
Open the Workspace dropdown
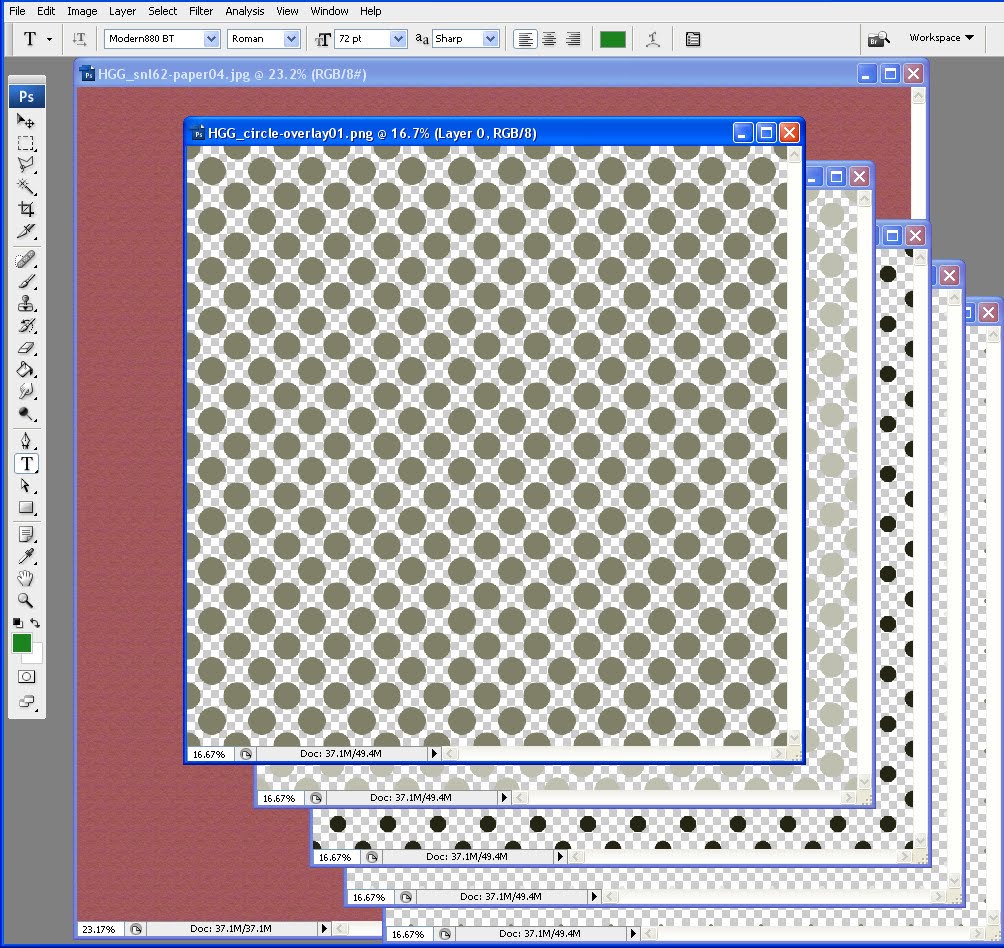pyautogui.click(x=940, y=38)
